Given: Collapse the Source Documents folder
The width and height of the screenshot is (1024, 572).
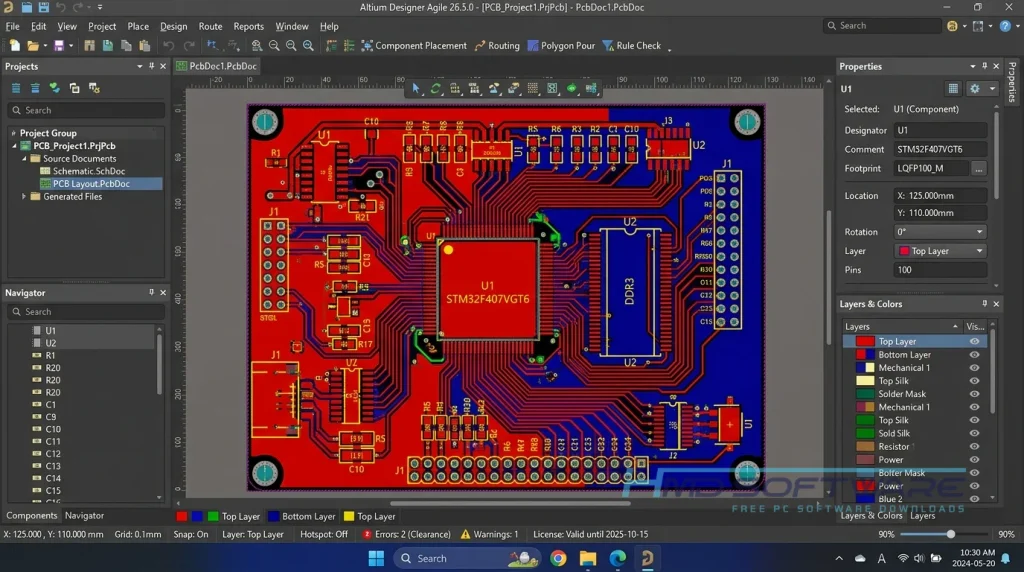Looking at the screenshot, I should 24,159.
